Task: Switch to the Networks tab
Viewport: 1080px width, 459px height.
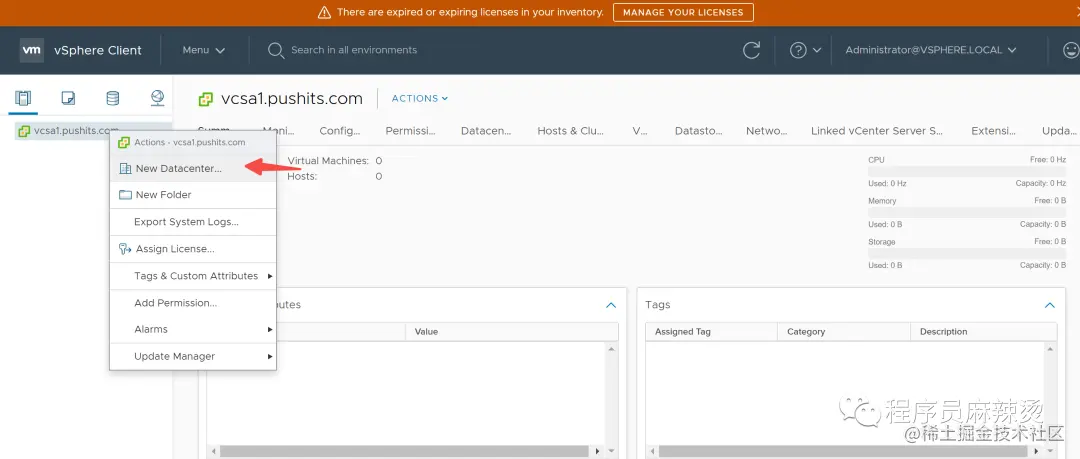Action: (766, 131)
